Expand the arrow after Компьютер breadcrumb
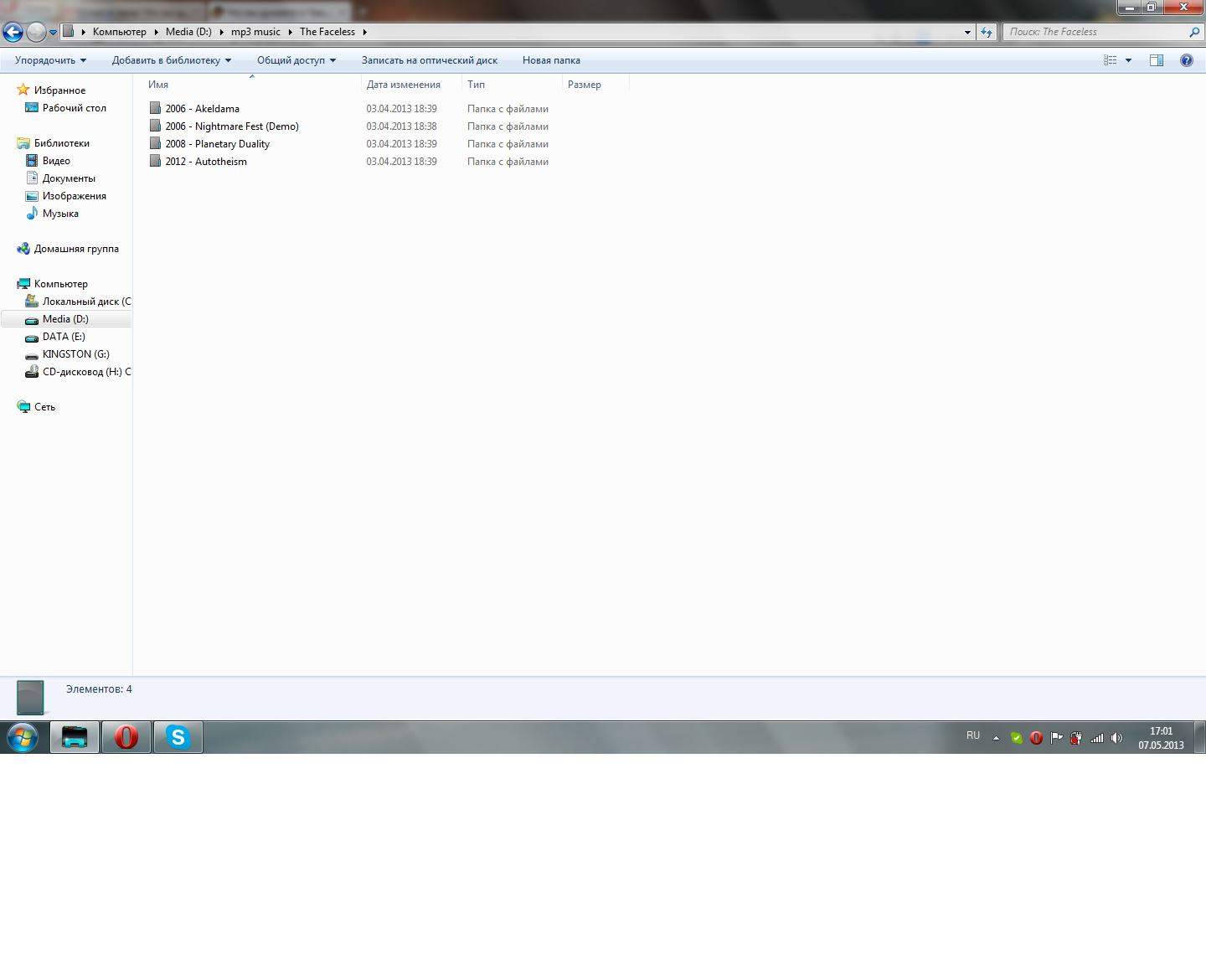 click(x=156, y=32)
